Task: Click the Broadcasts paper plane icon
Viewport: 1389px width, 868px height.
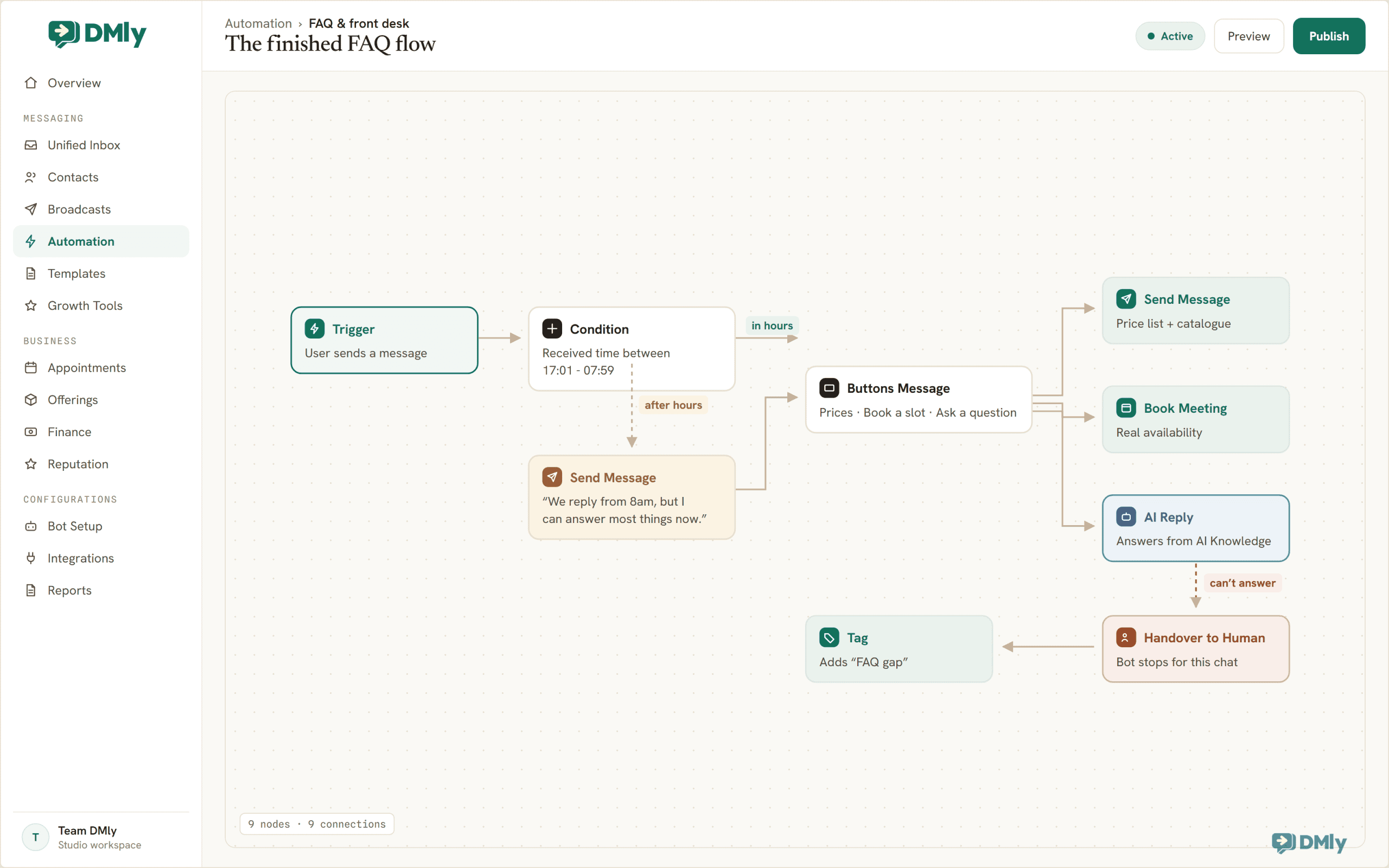Action: pyautogui.click(x=31, y=209)
